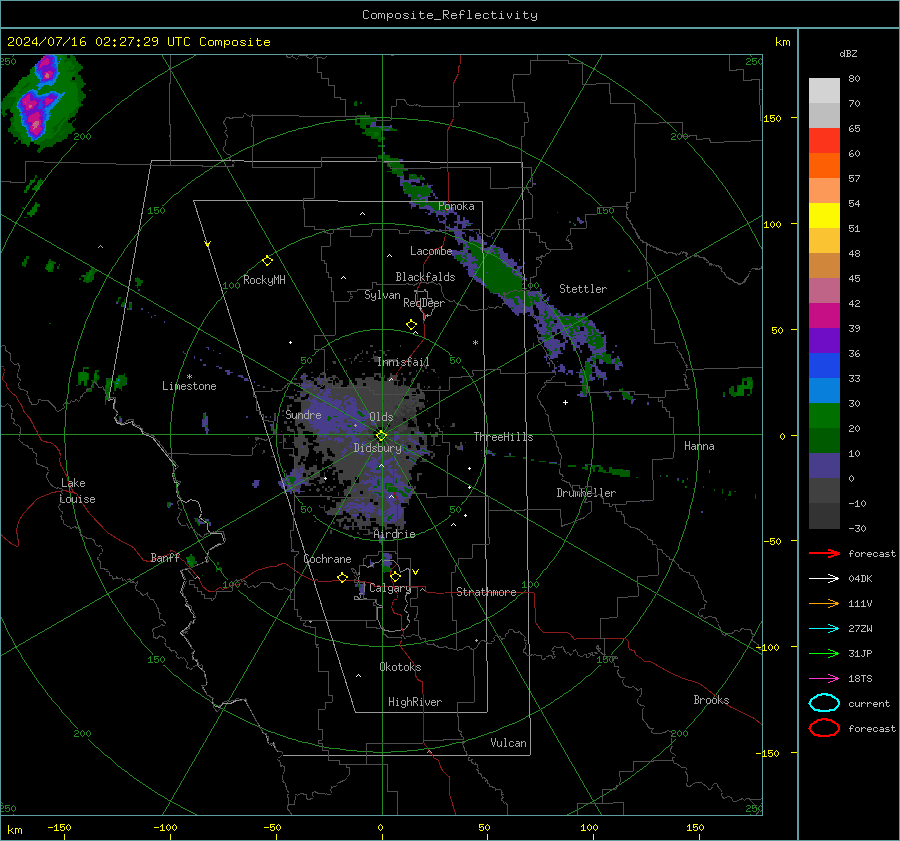Click the Drumheller city label
This screenshot has height=841, width=900.
[x=586, y=493]
